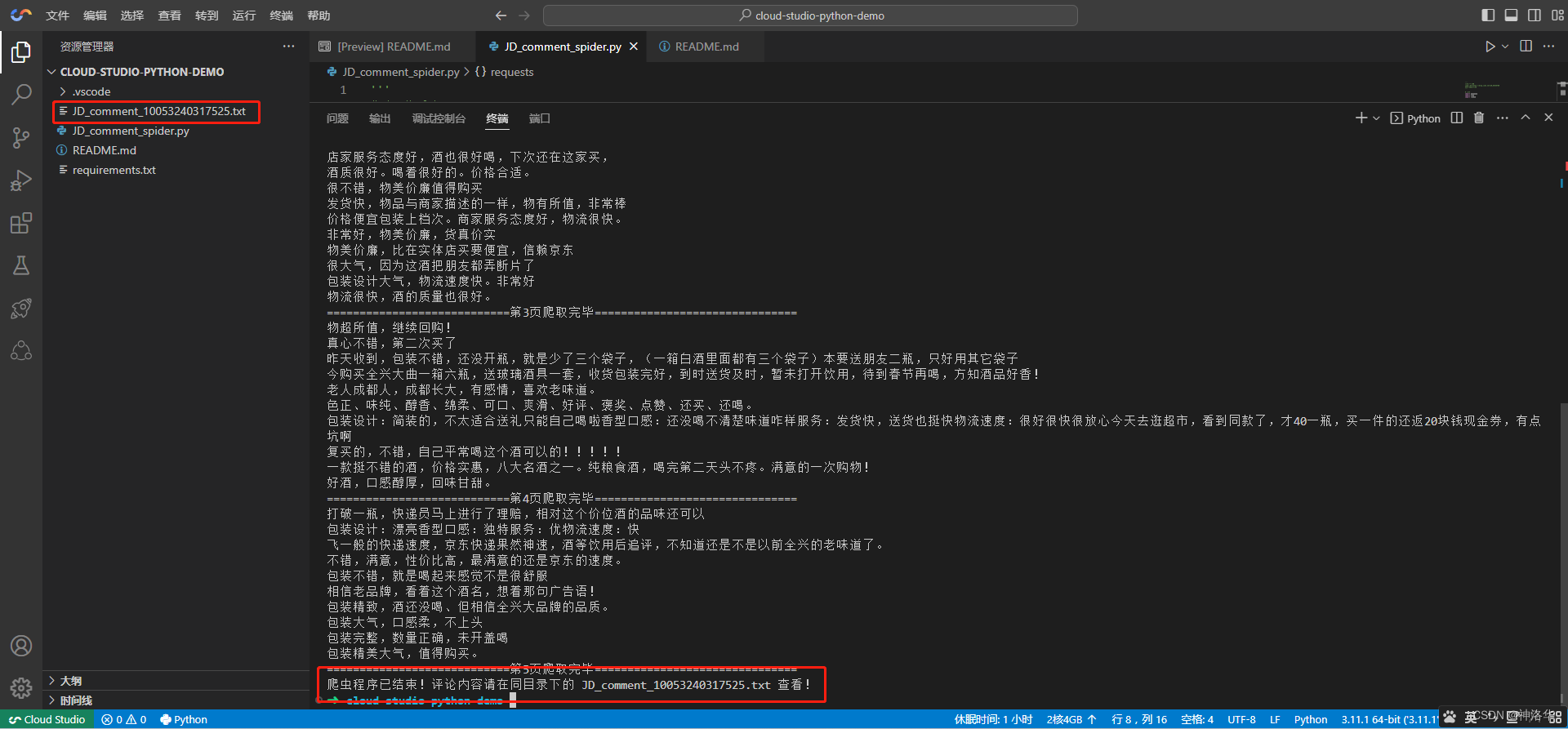Click Cloud Studio remote status button
This screenshot has height=729, width=1568.
47,719
